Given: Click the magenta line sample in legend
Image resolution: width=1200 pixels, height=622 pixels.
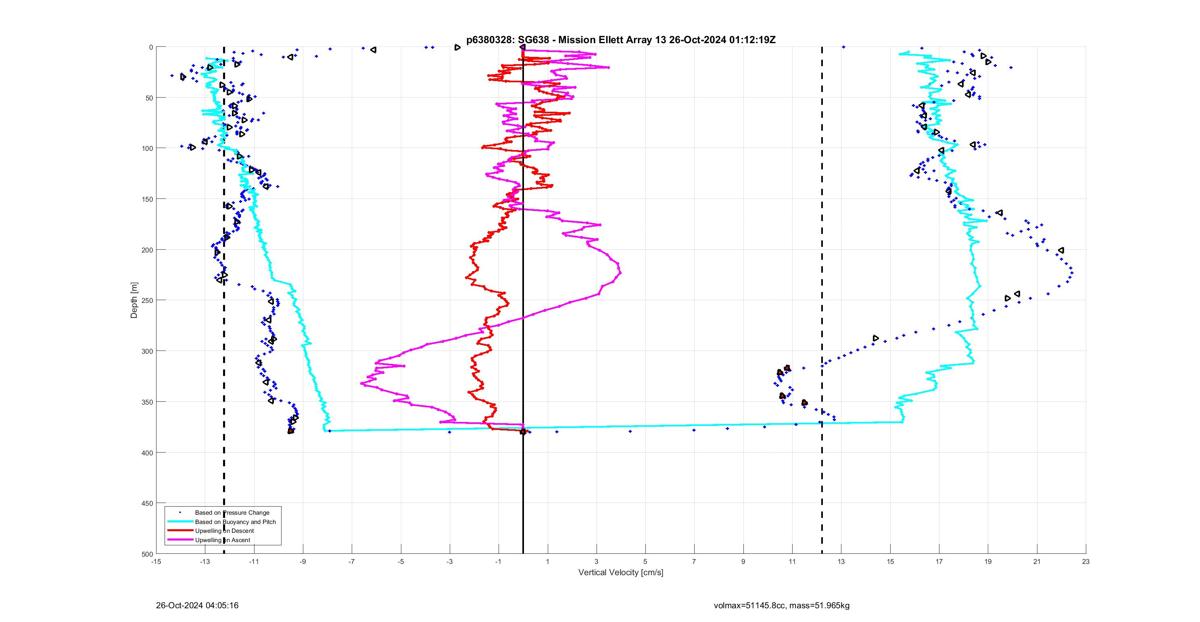Looking at the screenshot, I should point(179,539).
